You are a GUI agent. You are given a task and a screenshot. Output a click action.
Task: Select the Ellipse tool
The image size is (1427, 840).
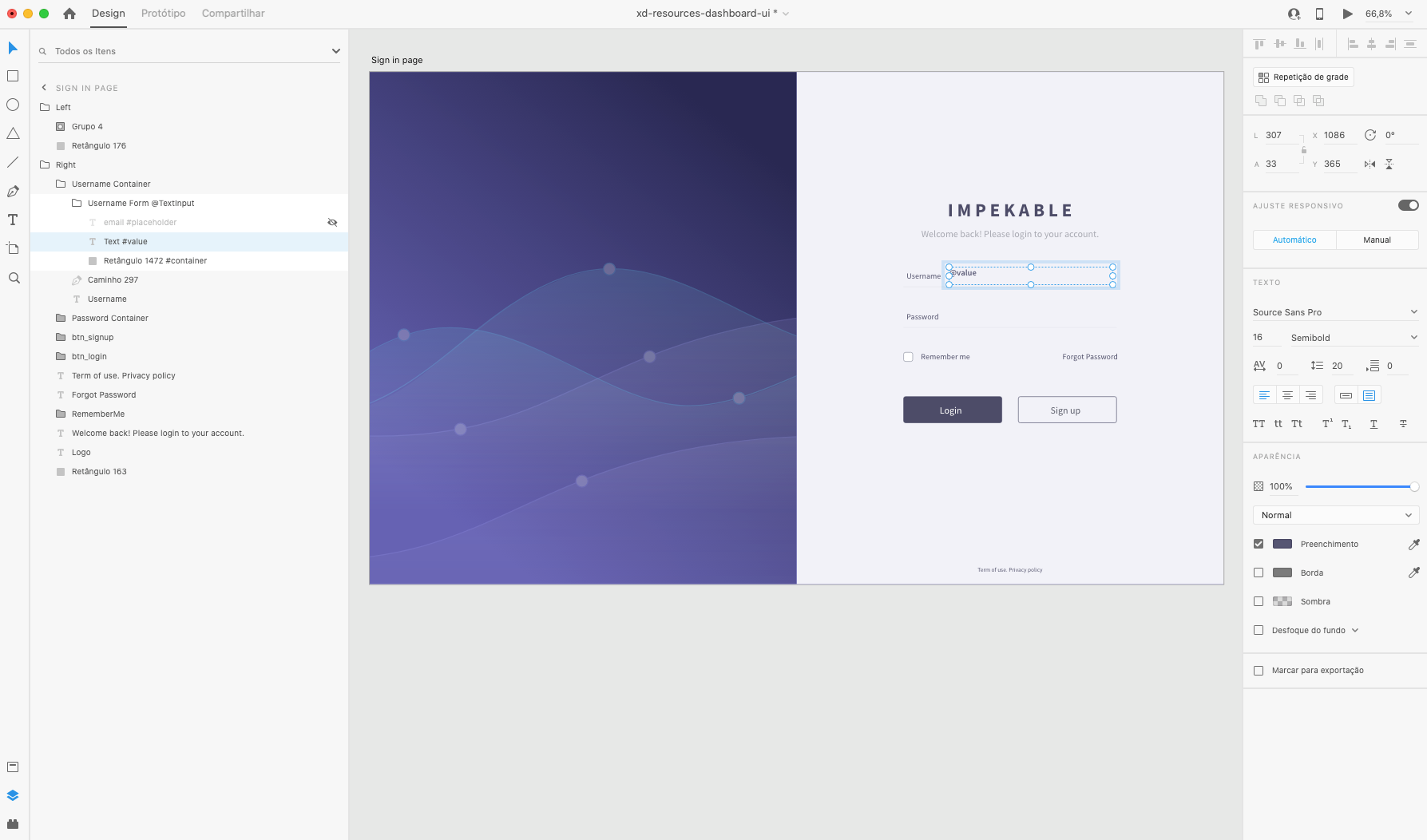(x=13, y=105)
